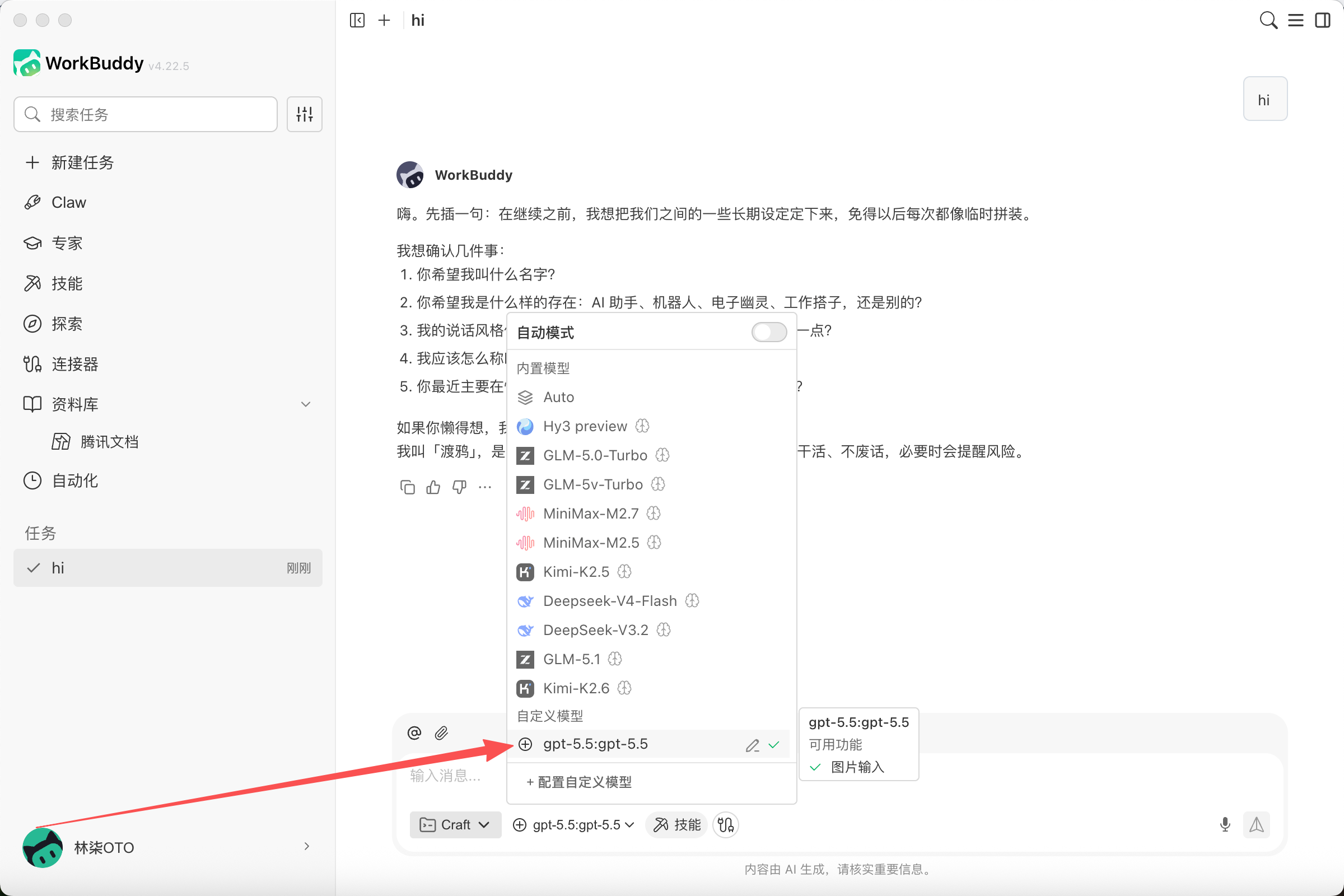
Task: Open the sidebar 技能 item
Action: [168, 283]
